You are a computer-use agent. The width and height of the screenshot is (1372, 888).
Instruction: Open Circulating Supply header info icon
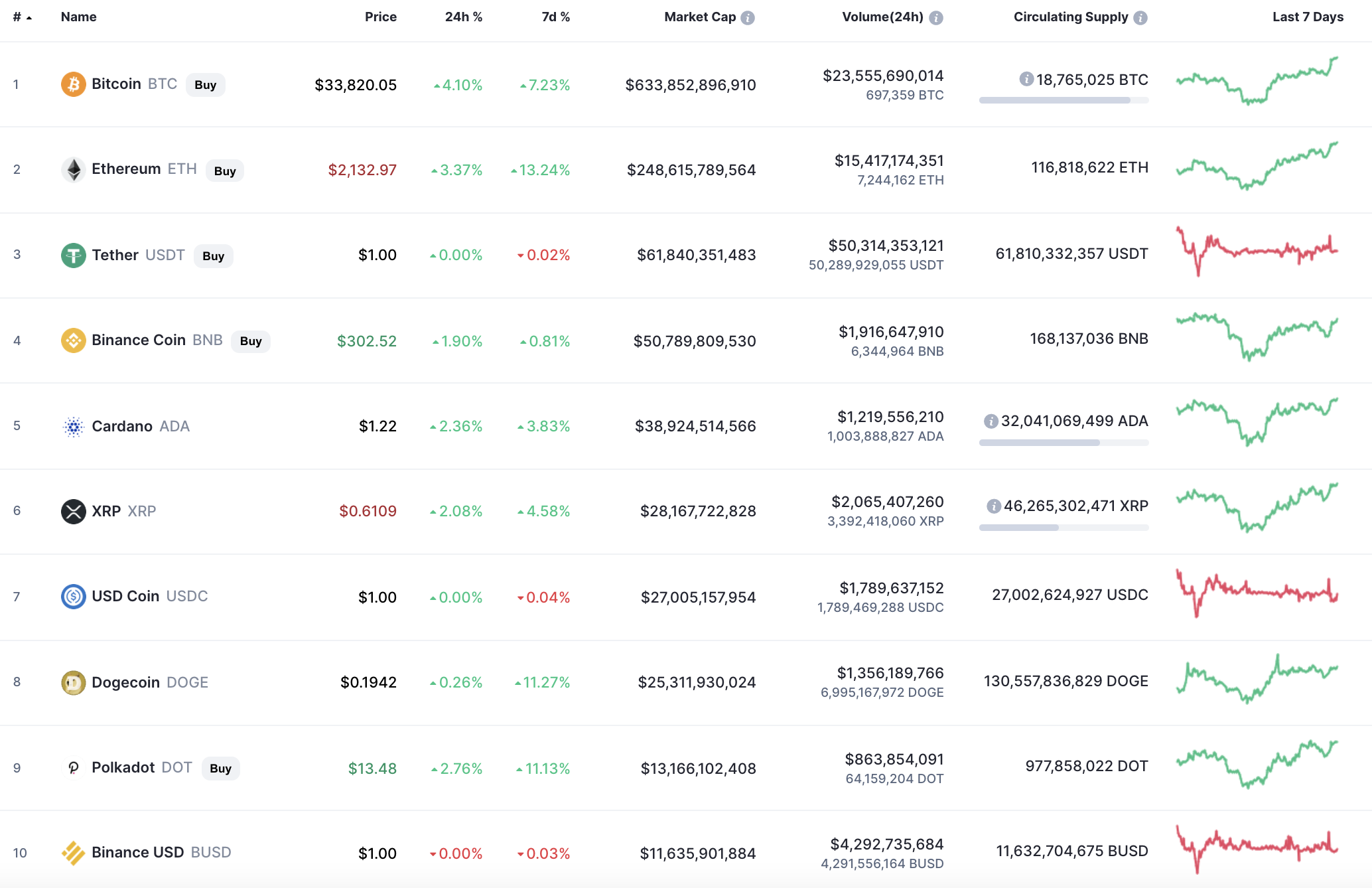(x=1140, y=18)
